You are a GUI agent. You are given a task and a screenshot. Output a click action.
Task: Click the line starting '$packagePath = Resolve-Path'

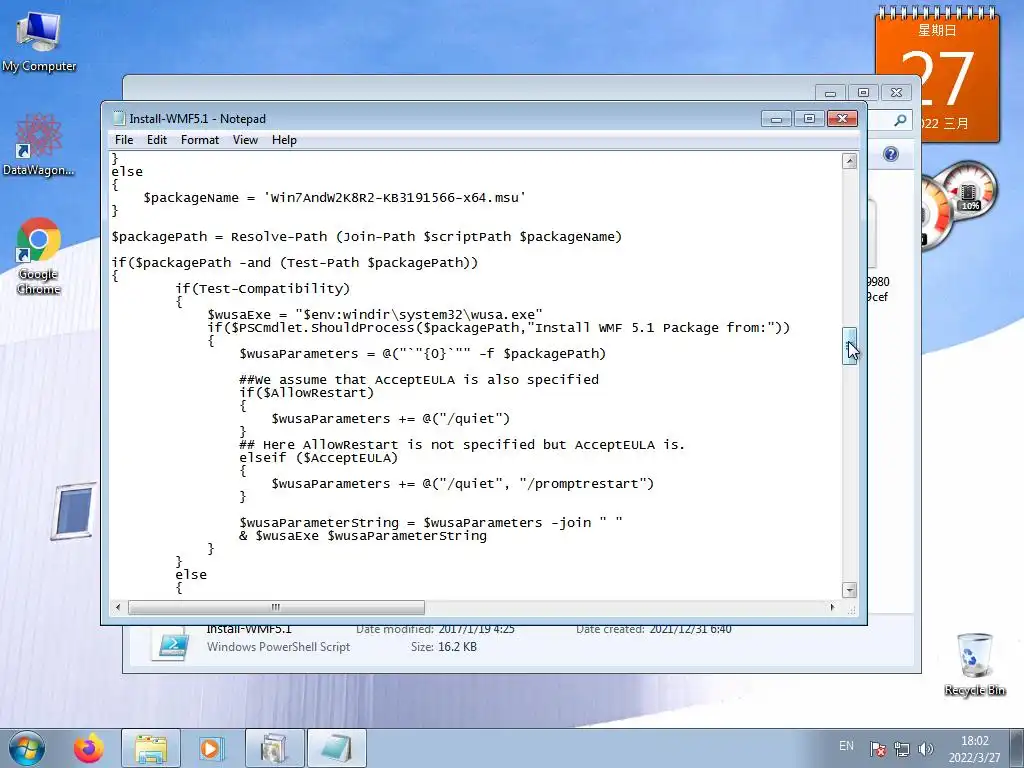pyautogui.click(x=366, y=236)
